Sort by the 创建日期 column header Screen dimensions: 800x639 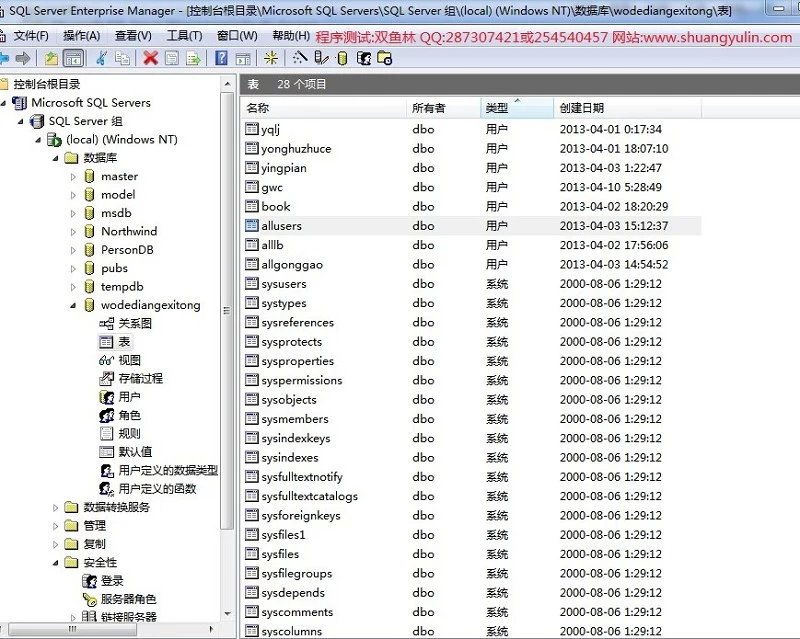tap(628, 108)
